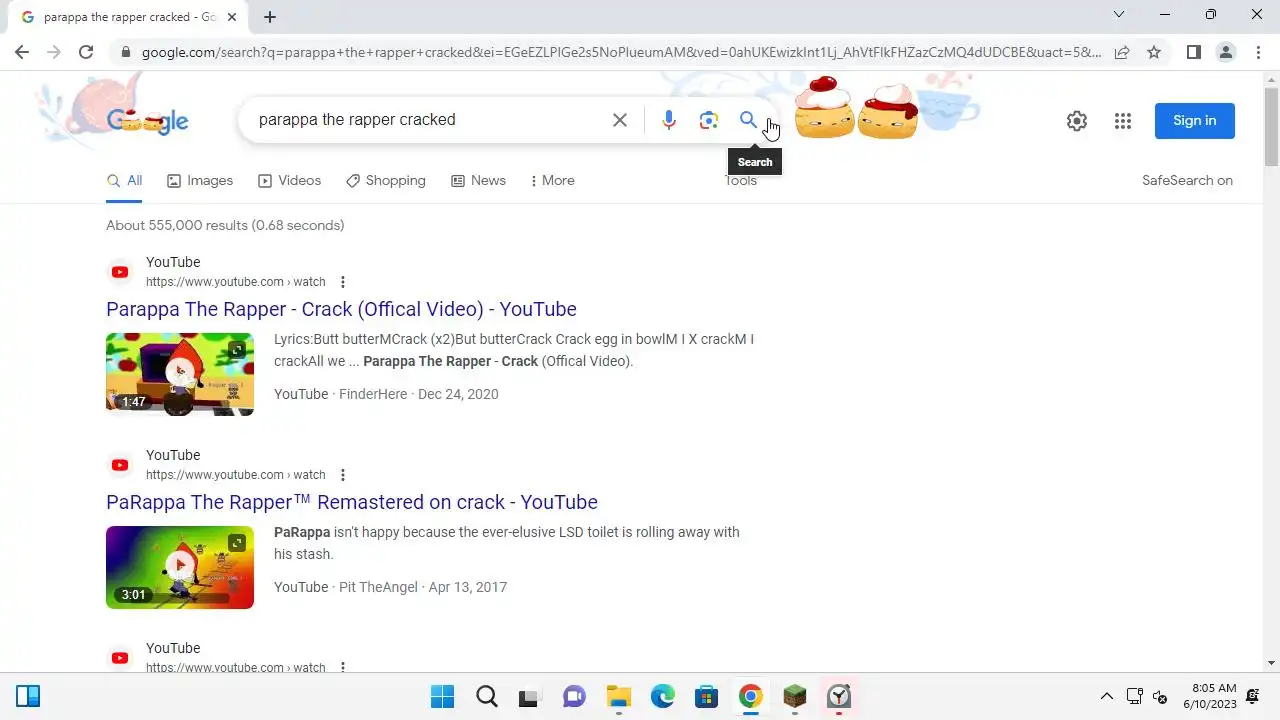Bookmark this tab with star icon
The image size is (1280, 720).
[1154, 52]
